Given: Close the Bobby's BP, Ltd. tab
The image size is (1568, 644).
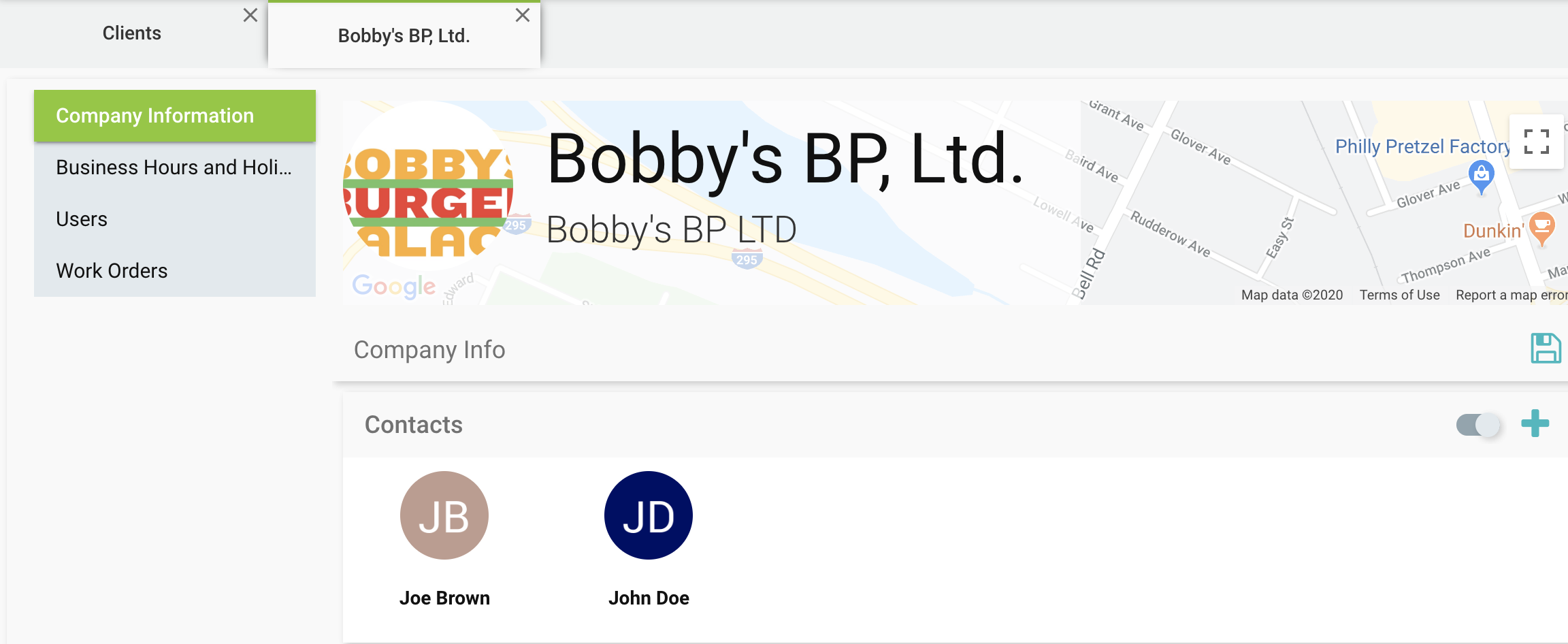Looking at the screenshot, I should pyautogui.click(x=523, y=15).
